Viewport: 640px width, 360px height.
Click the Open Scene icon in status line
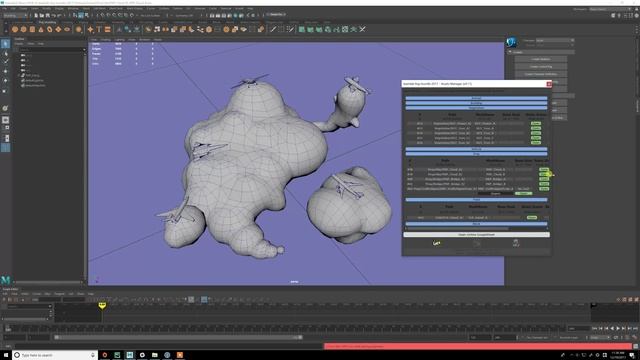(42, 16)
